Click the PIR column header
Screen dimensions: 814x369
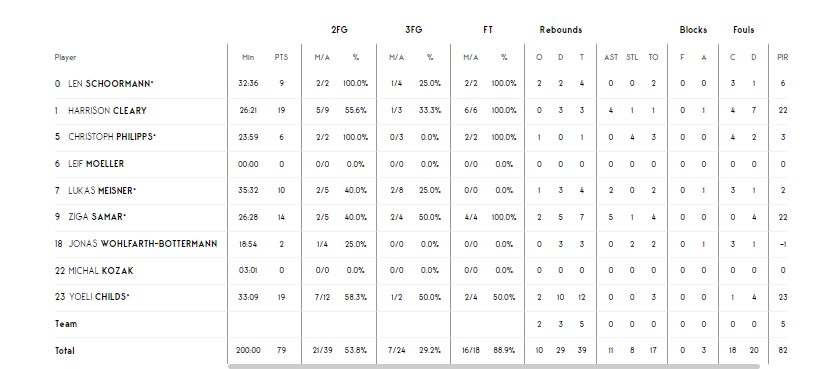coord(782,58)
